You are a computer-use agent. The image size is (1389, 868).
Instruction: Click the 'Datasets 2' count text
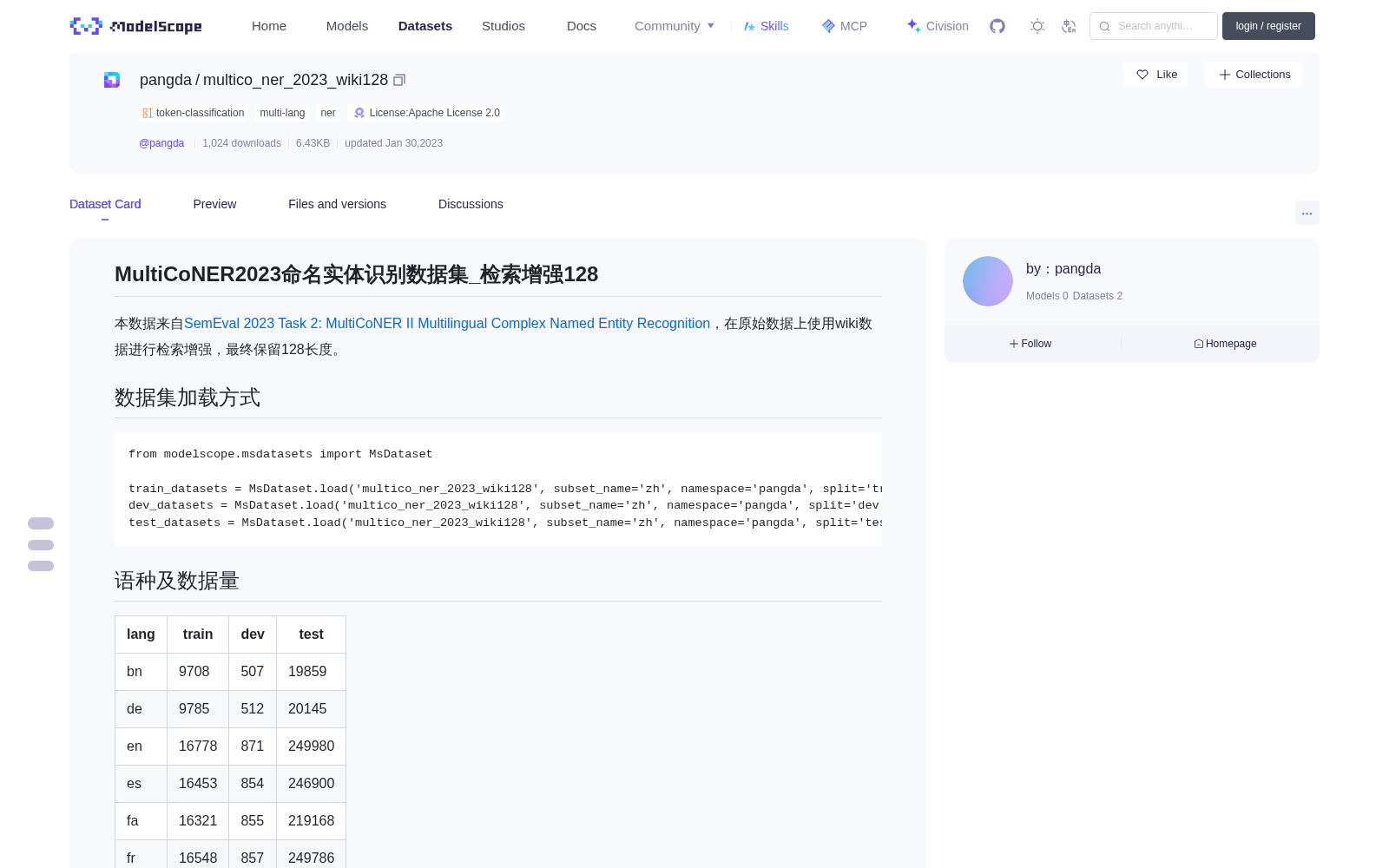coord(1097,296)
